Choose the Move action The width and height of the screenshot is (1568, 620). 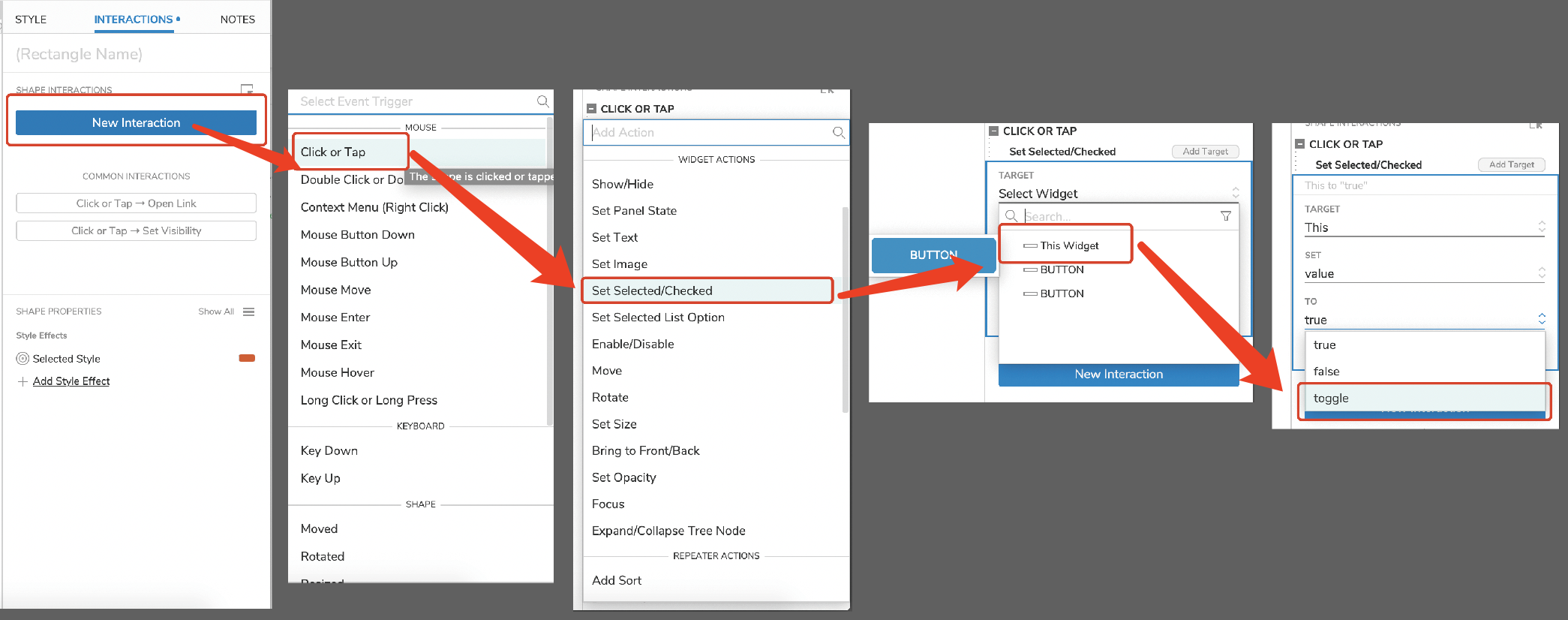606,371
